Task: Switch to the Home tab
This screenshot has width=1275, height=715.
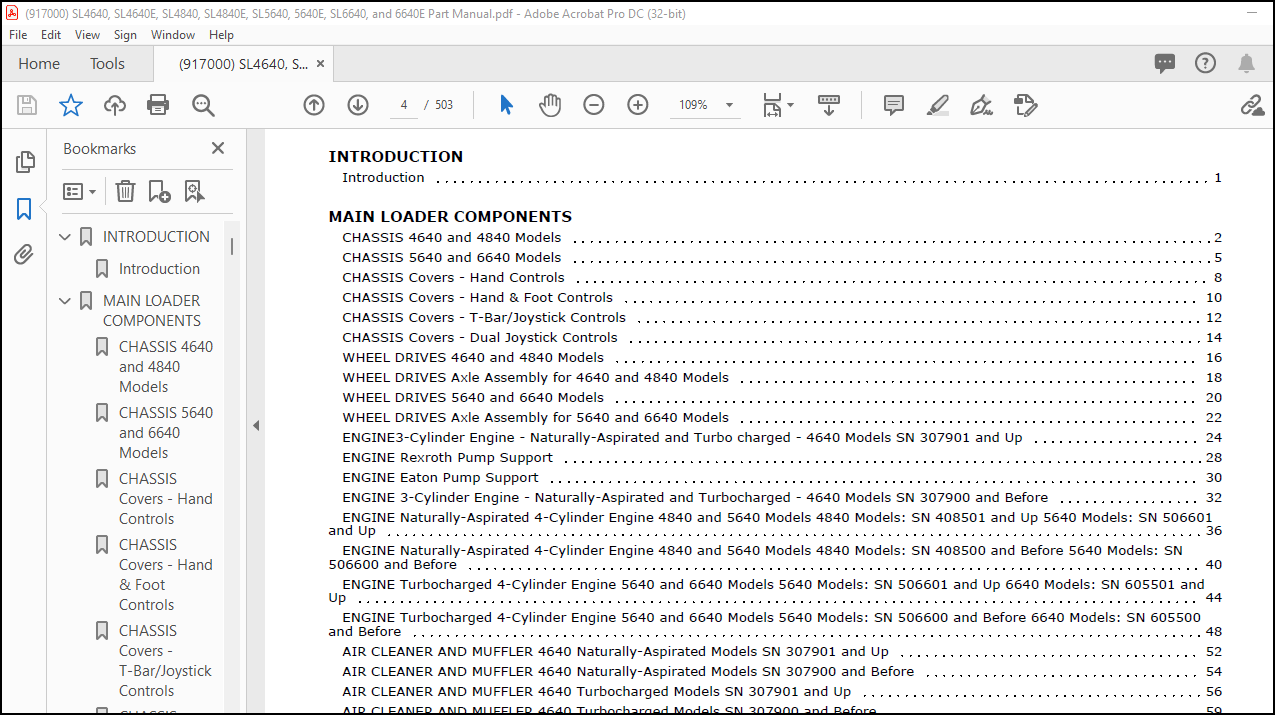Action: (x=39, y=63)
